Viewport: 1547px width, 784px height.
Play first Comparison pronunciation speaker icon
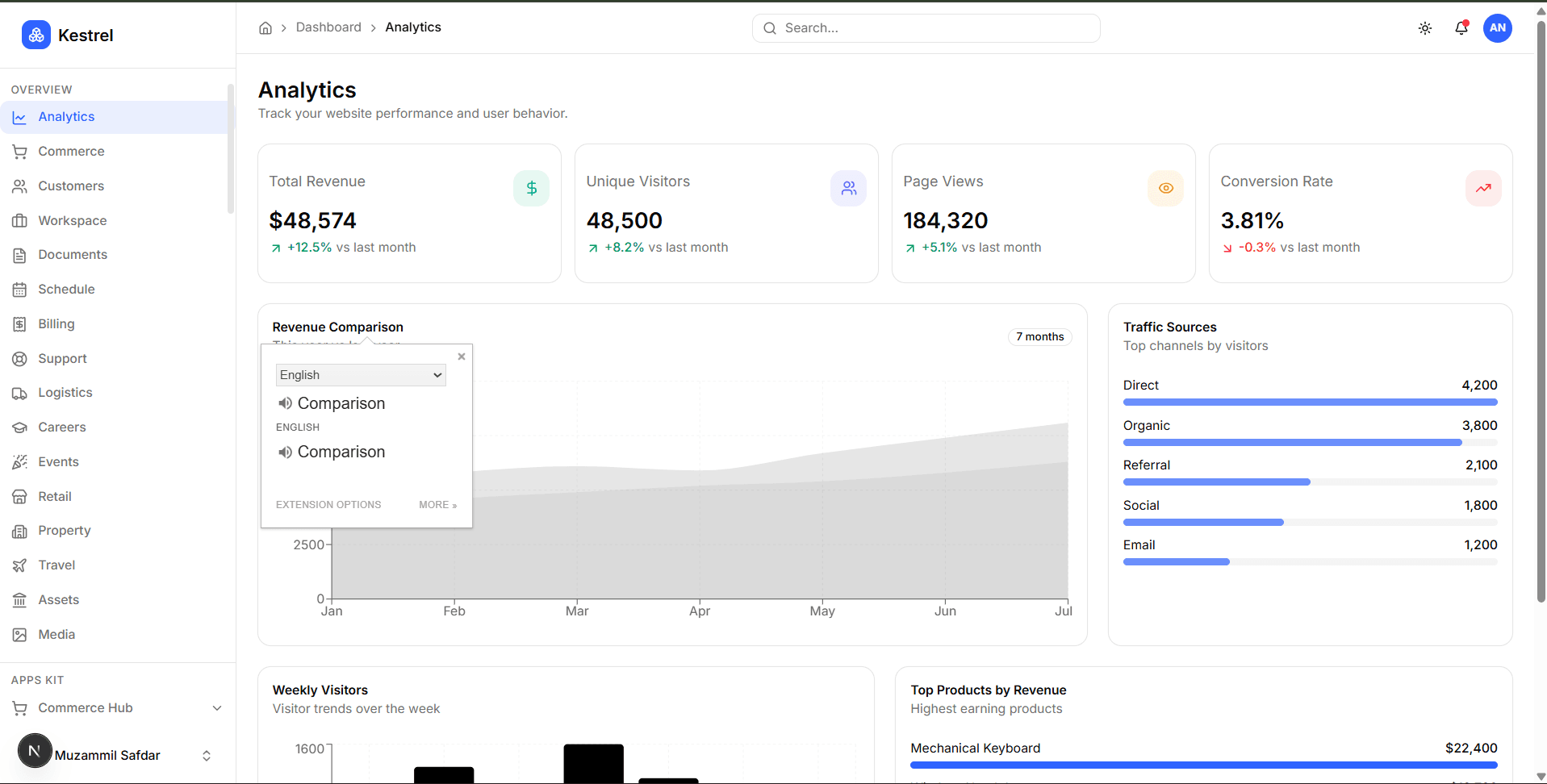point(285,403)
